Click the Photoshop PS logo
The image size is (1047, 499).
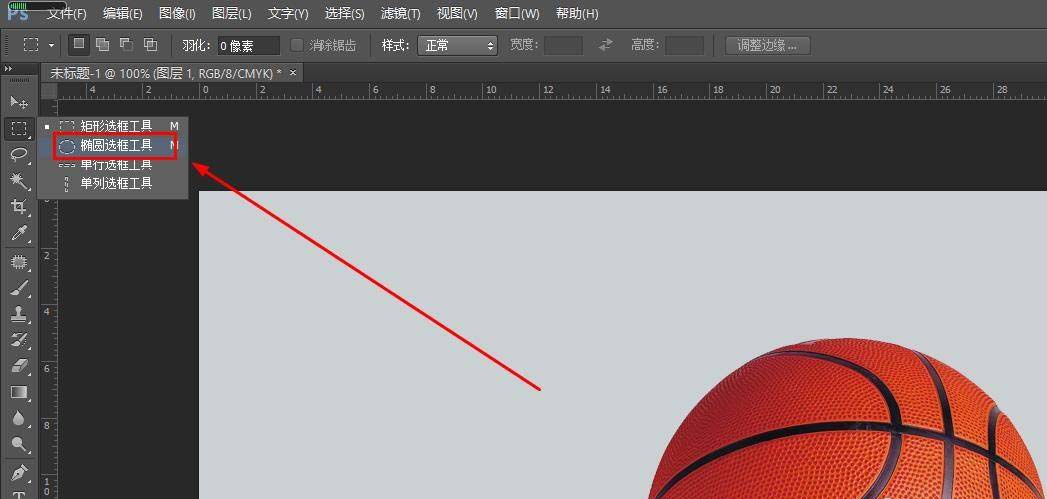pyautogui.click(x=17, y=14)
